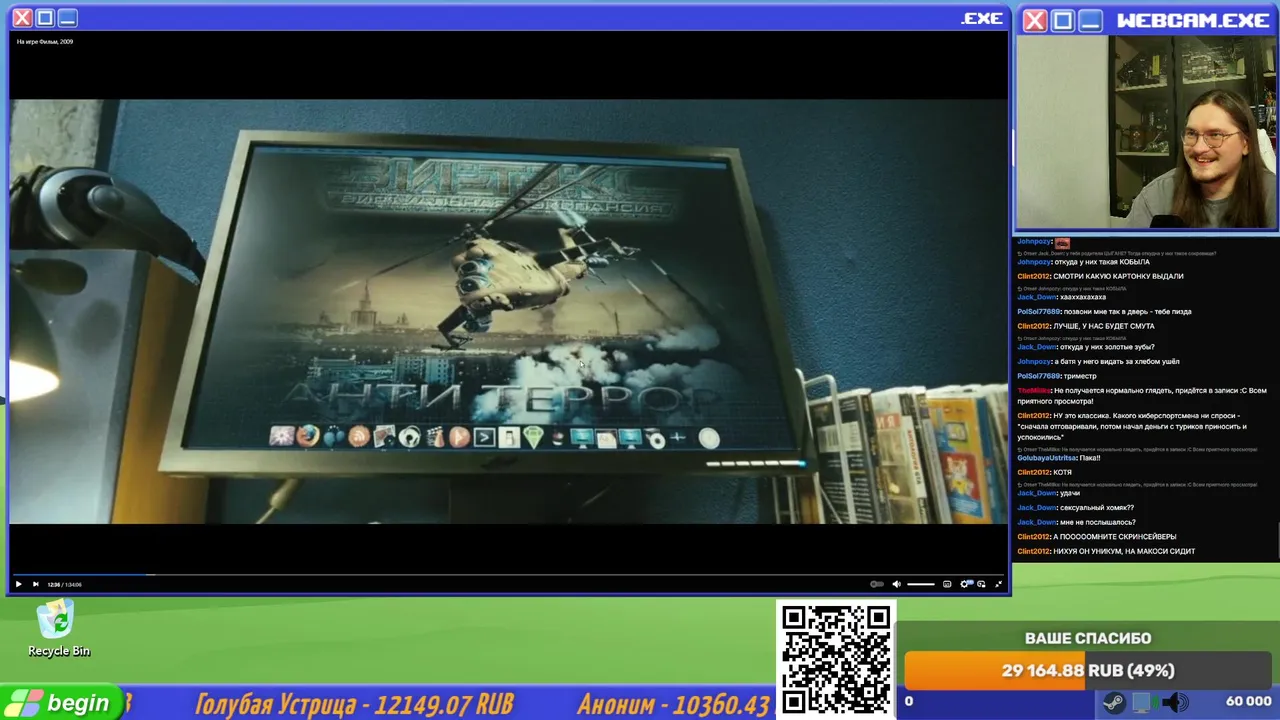Click the donation QR code
This screenshot has height=720, width=1280.
(836, 659)
